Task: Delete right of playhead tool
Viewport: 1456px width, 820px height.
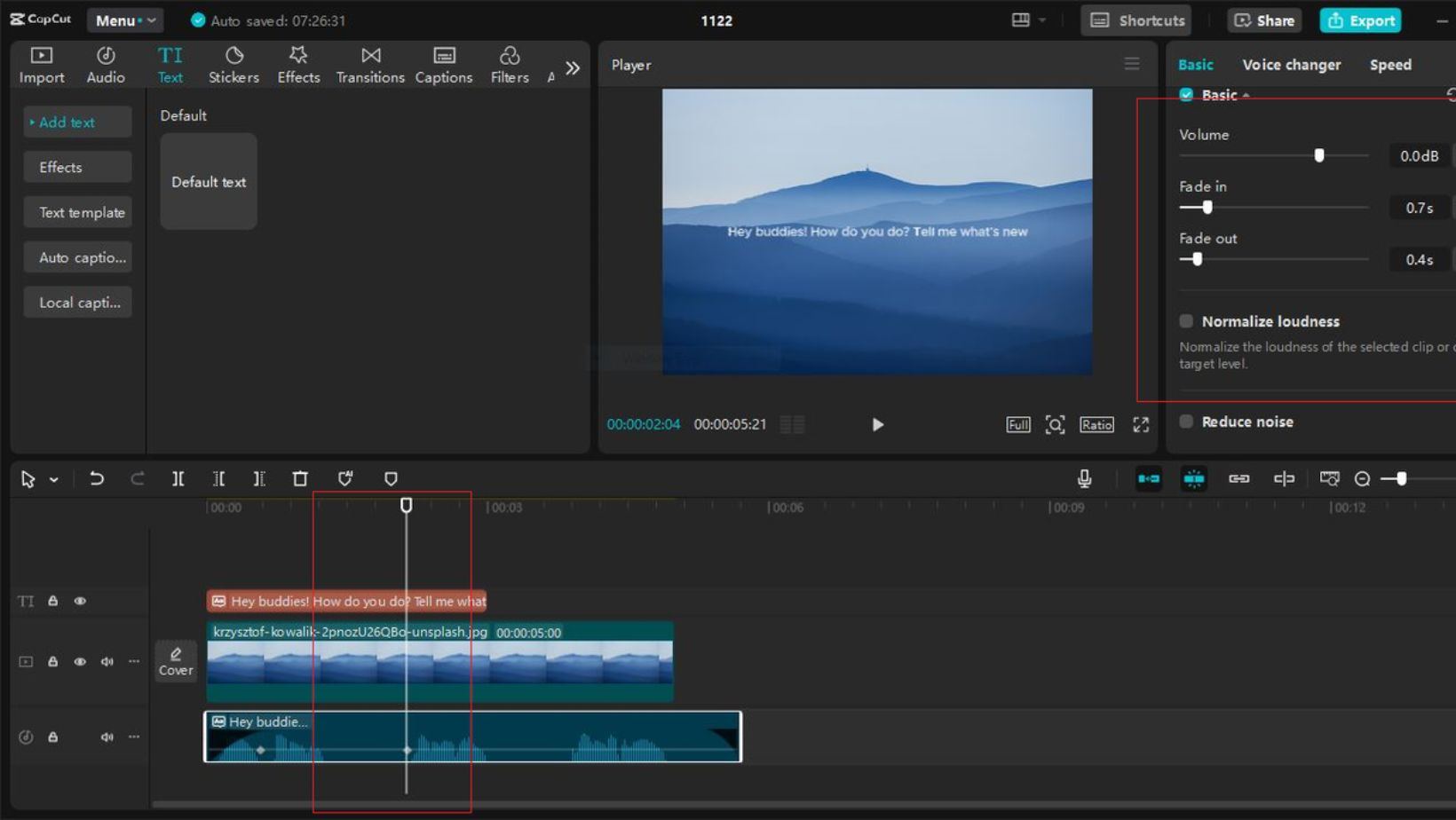Action: pyautogui.click(x=259, y=479)
